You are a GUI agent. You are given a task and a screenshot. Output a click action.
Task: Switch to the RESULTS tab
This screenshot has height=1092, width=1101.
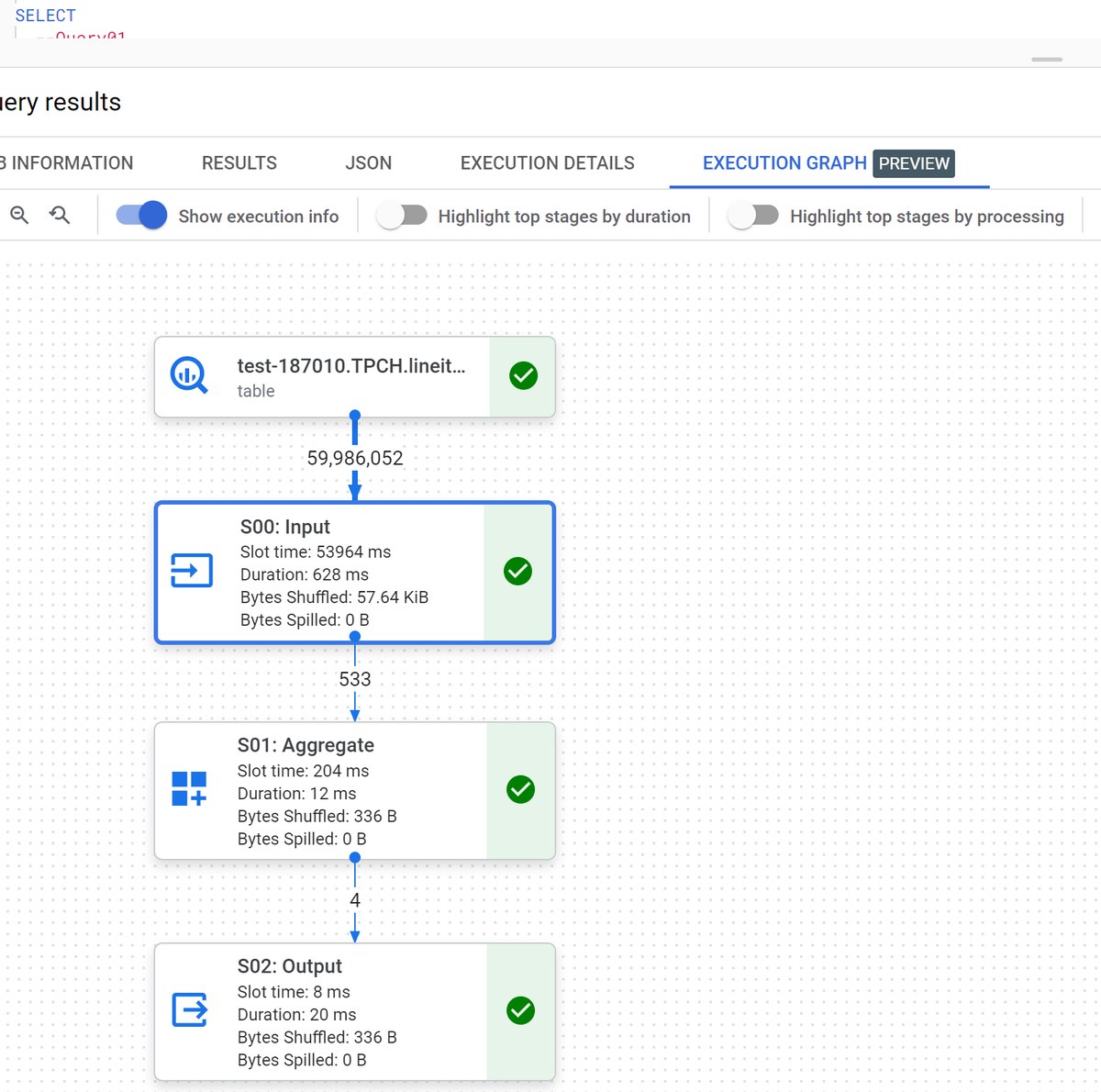click(x=239, y=162)
